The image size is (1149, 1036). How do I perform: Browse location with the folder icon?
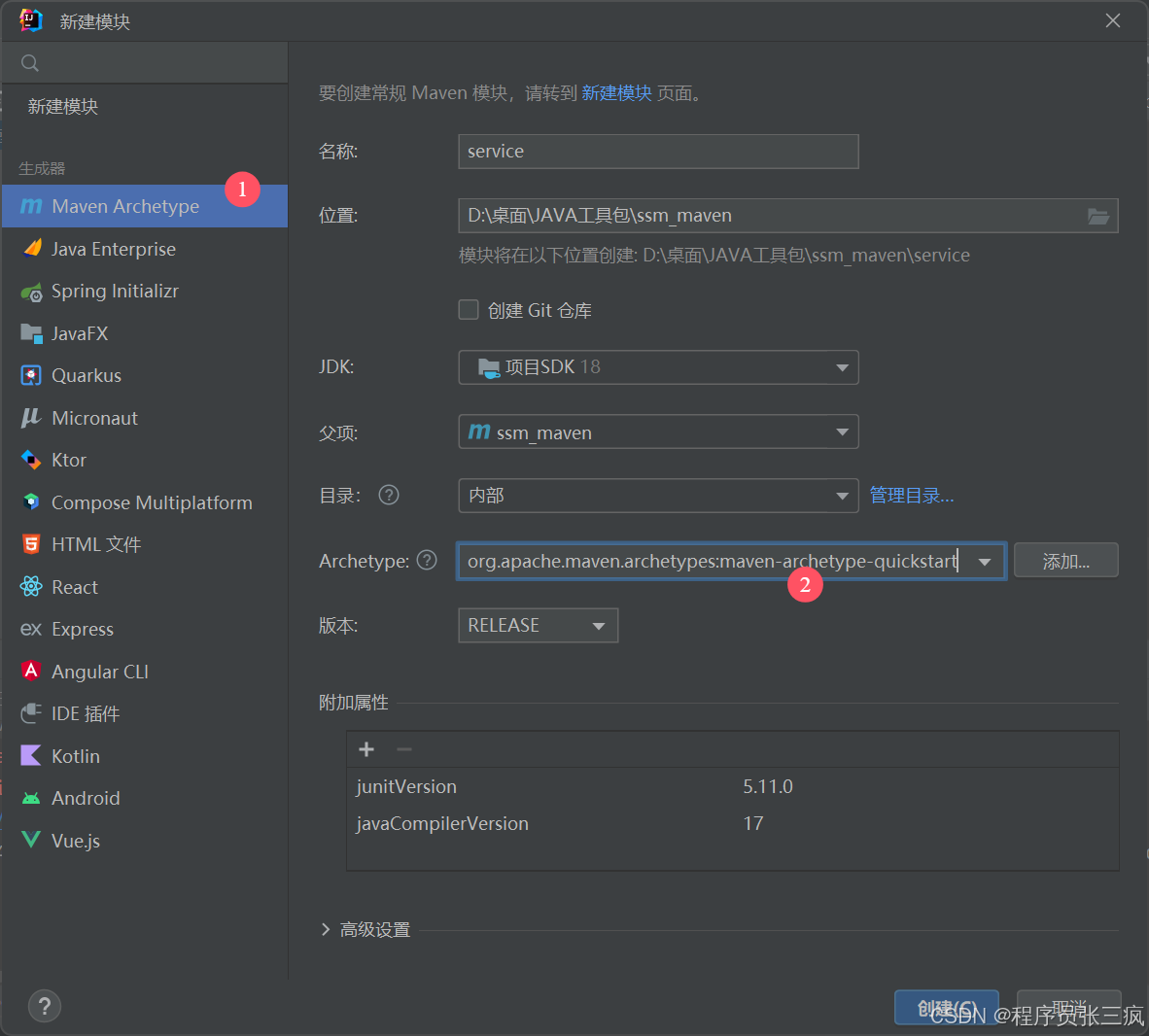(x=1097, y=216)
